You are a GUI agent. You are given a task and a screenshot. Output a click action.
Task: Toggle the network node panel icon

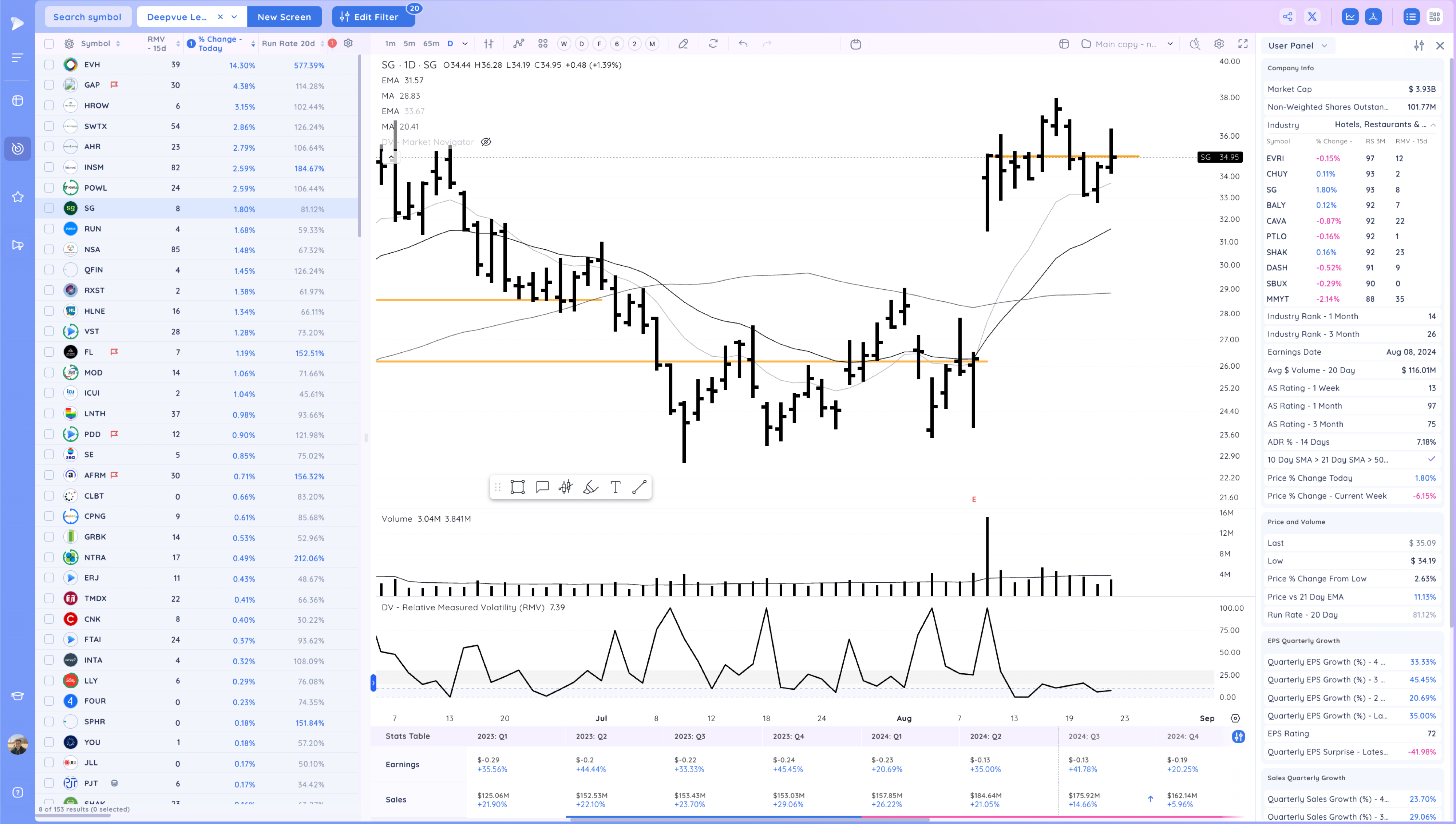[x=1373, y=16]
